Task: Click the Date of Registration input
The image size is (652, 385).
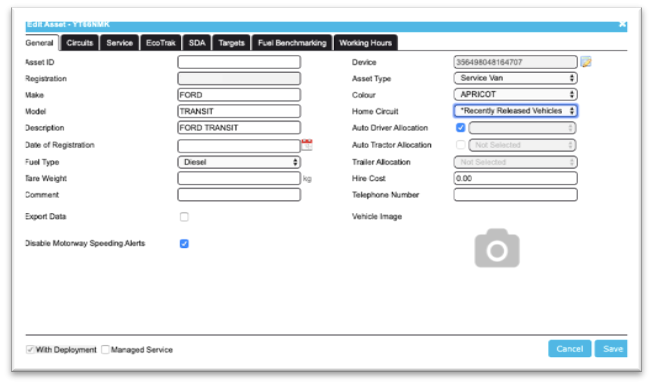Action: click(x=239, y=146)
